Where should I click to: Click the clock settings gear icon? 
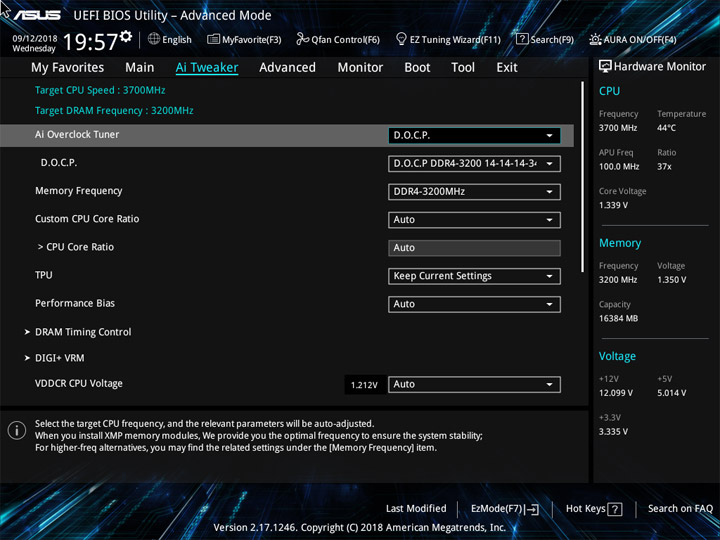(x=126, y=36)
